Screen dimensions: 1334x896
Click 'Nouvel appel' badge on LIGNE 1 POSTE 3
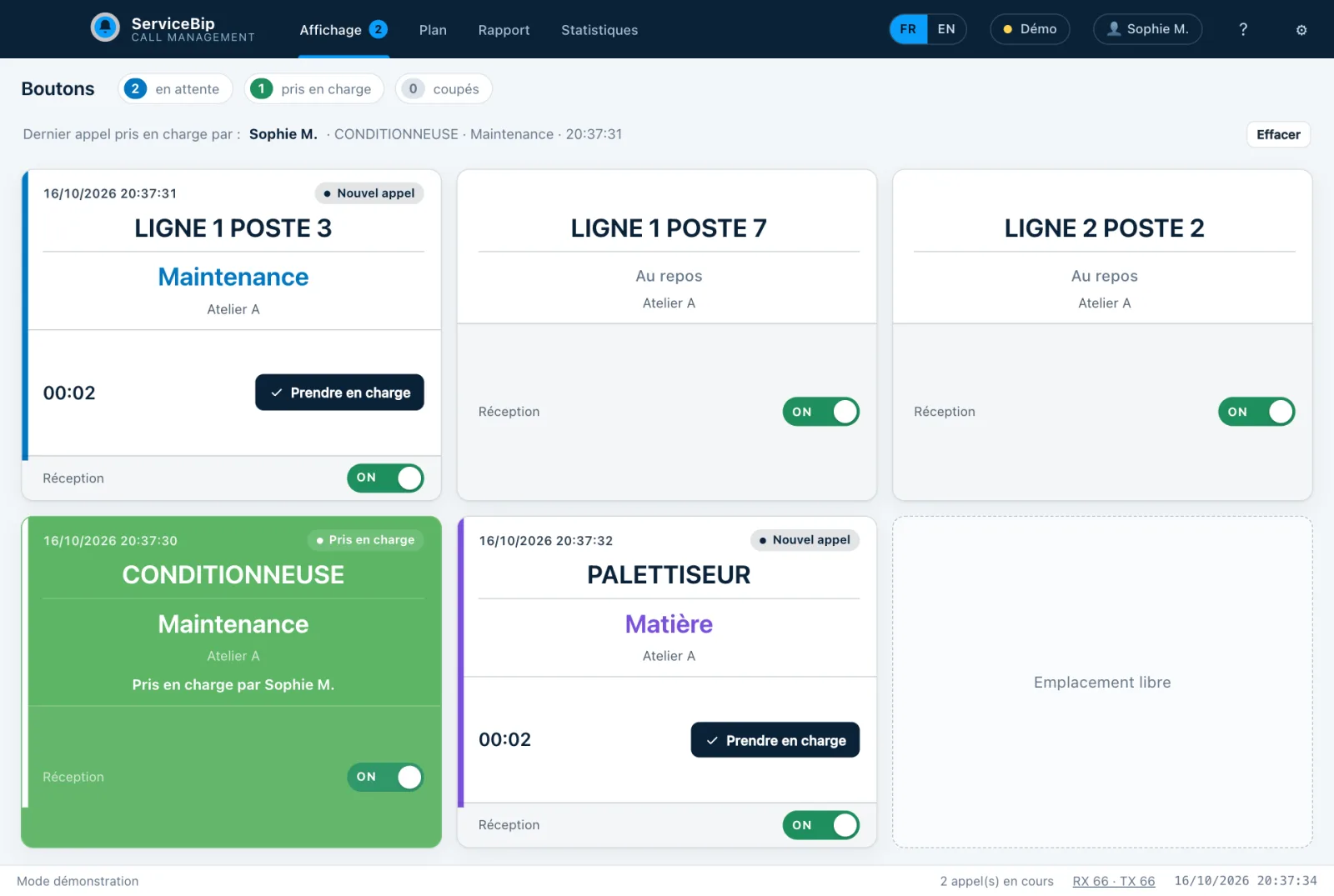tap(369, 193)
